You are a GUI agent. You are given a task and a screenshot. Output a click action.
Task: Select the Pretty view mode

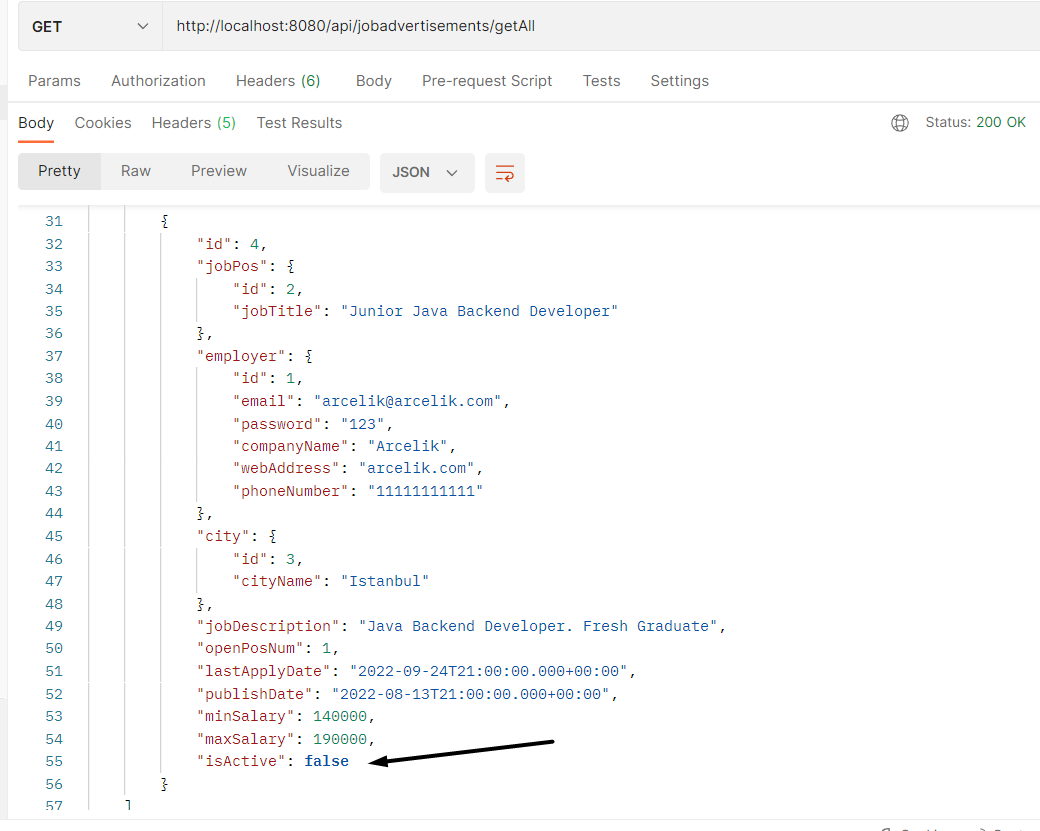pos(59,171)
